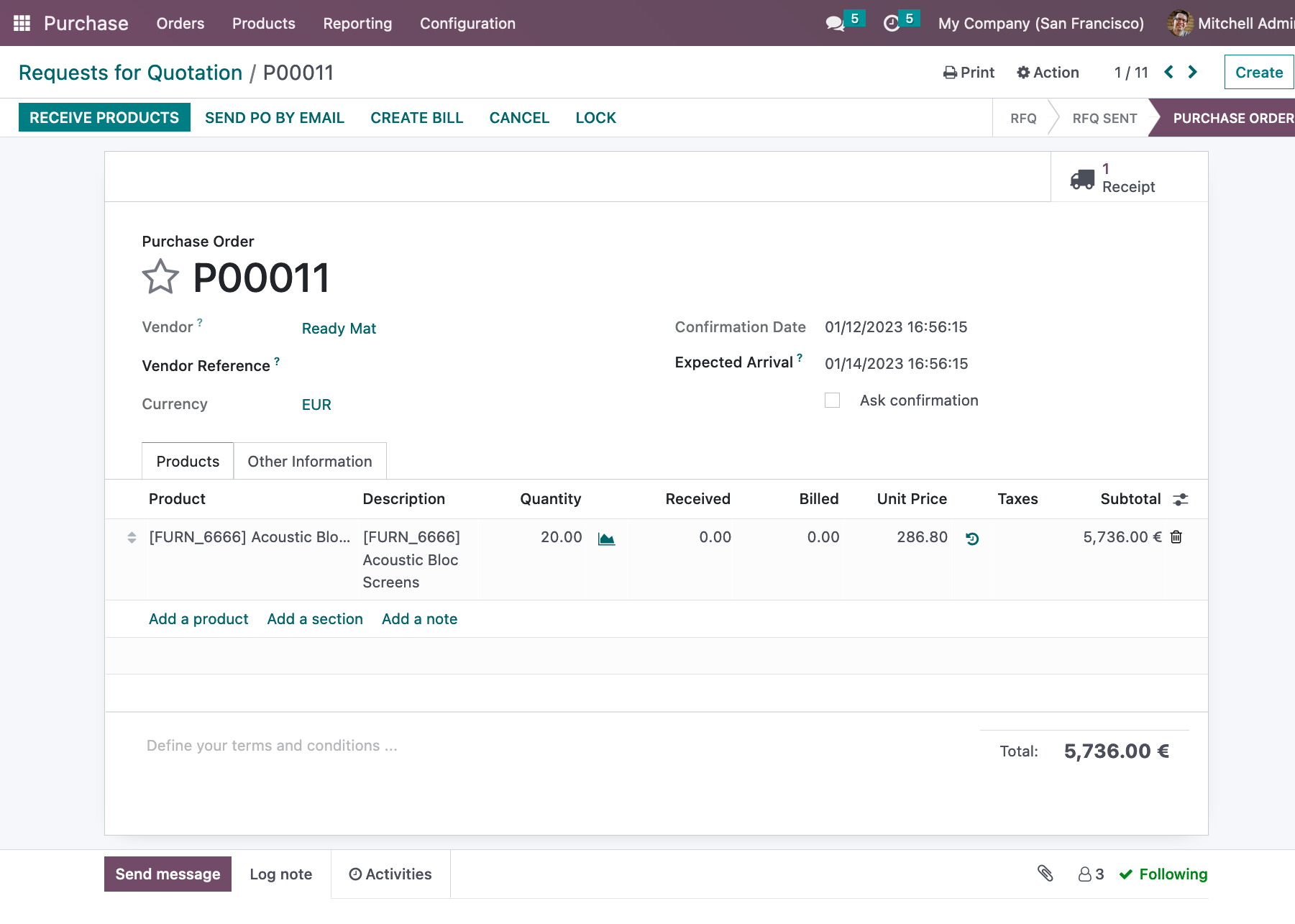The width and height of the screenshot is (1295, 924).
Task: Click Vendor help question mark
Action: (200, 322)
